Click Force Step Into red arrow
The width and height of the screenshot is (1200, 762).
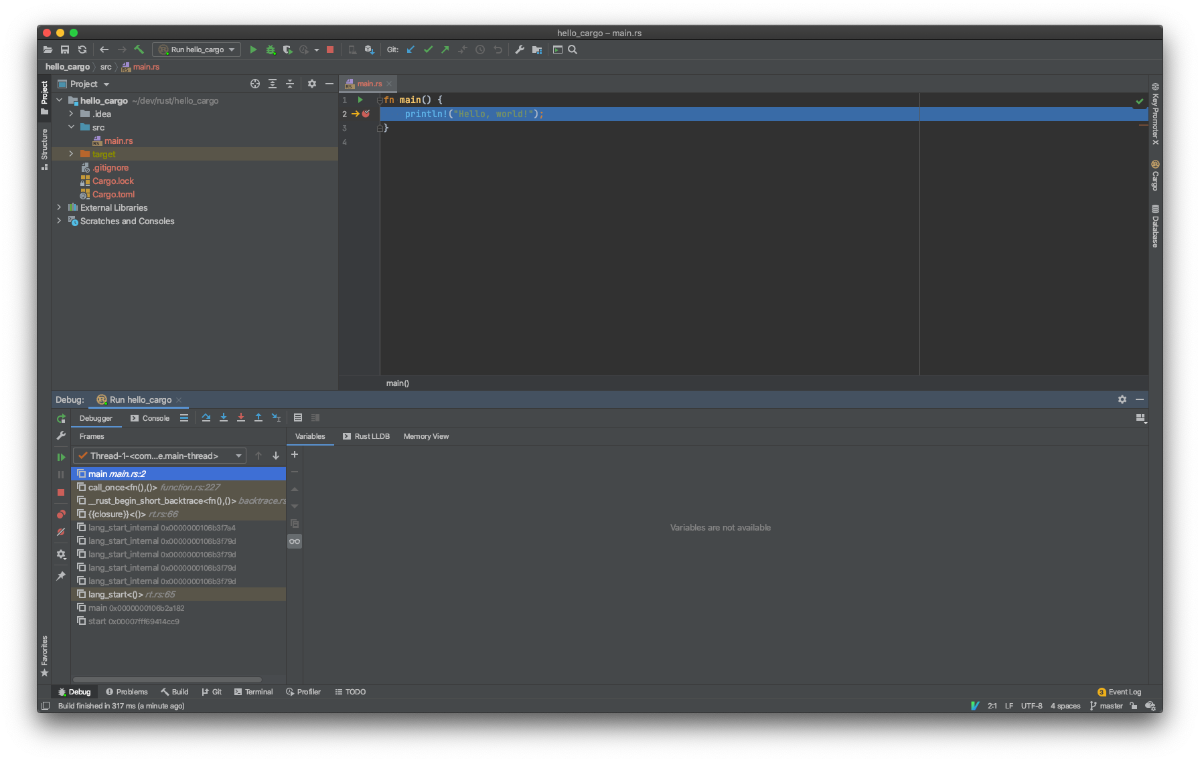(x=241, y=418)
